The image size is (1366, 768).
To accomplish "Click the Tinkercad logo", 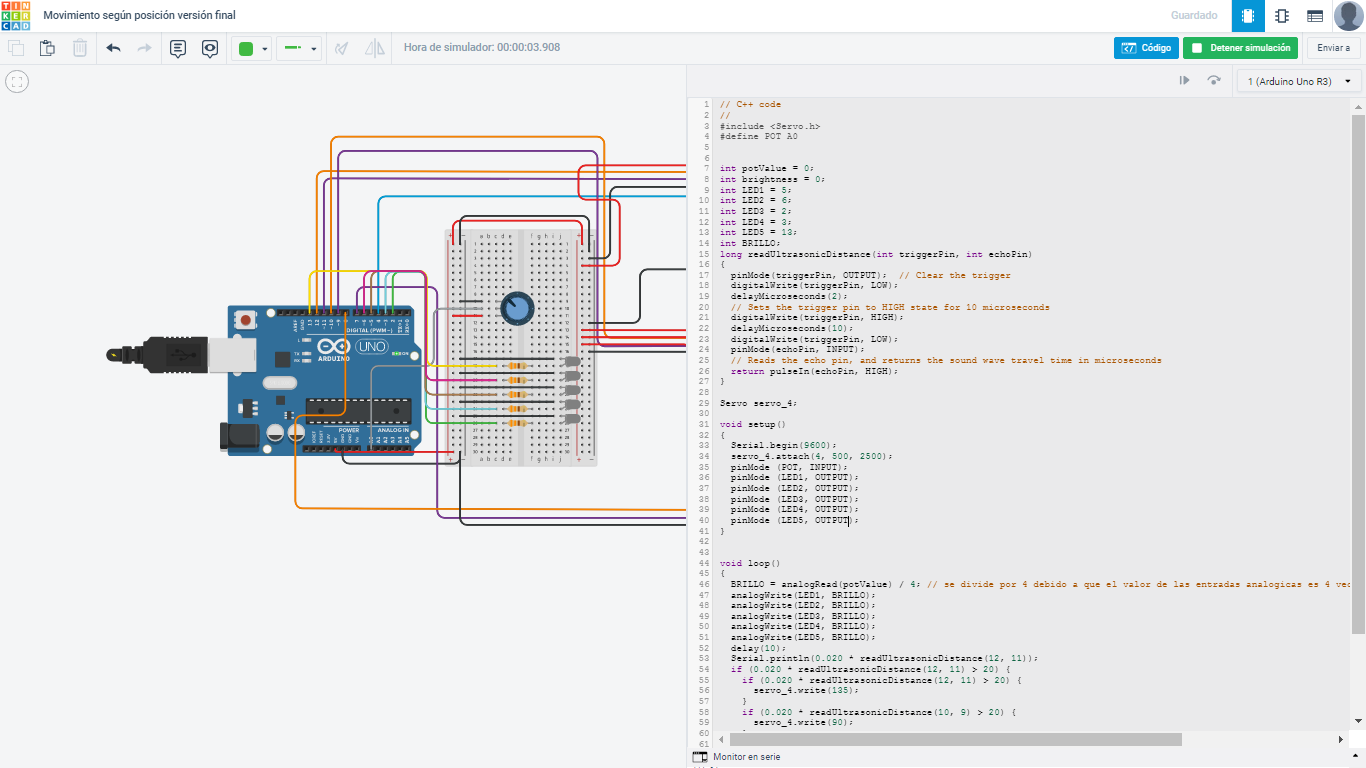I will point(16,16).
